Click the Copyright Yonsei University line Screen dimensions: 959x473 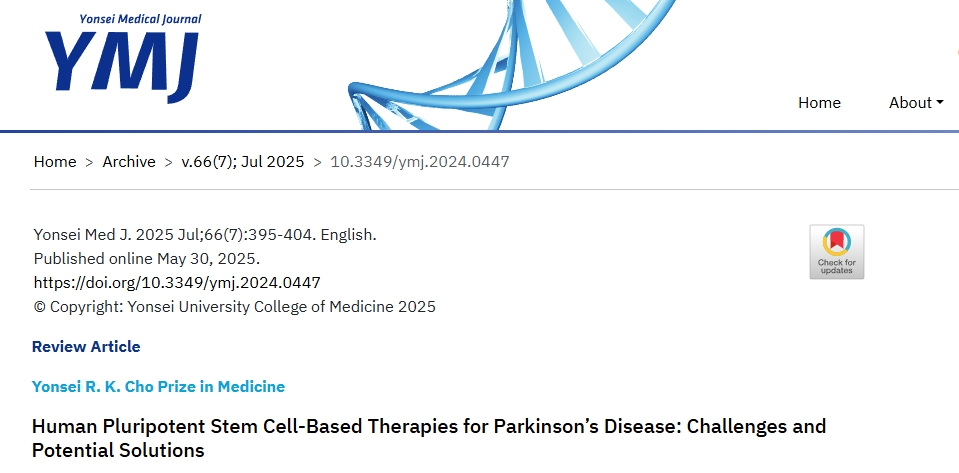pyautogui.click(x=235, y=307)
